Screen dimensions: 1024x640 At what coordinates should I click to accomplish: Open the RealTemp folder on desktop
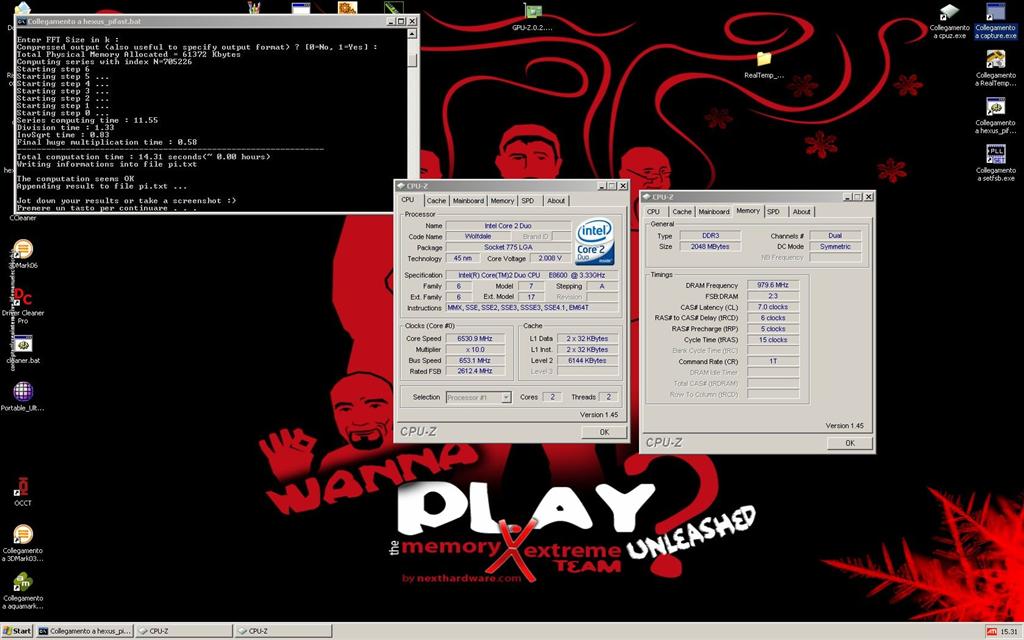click(763, 65)
